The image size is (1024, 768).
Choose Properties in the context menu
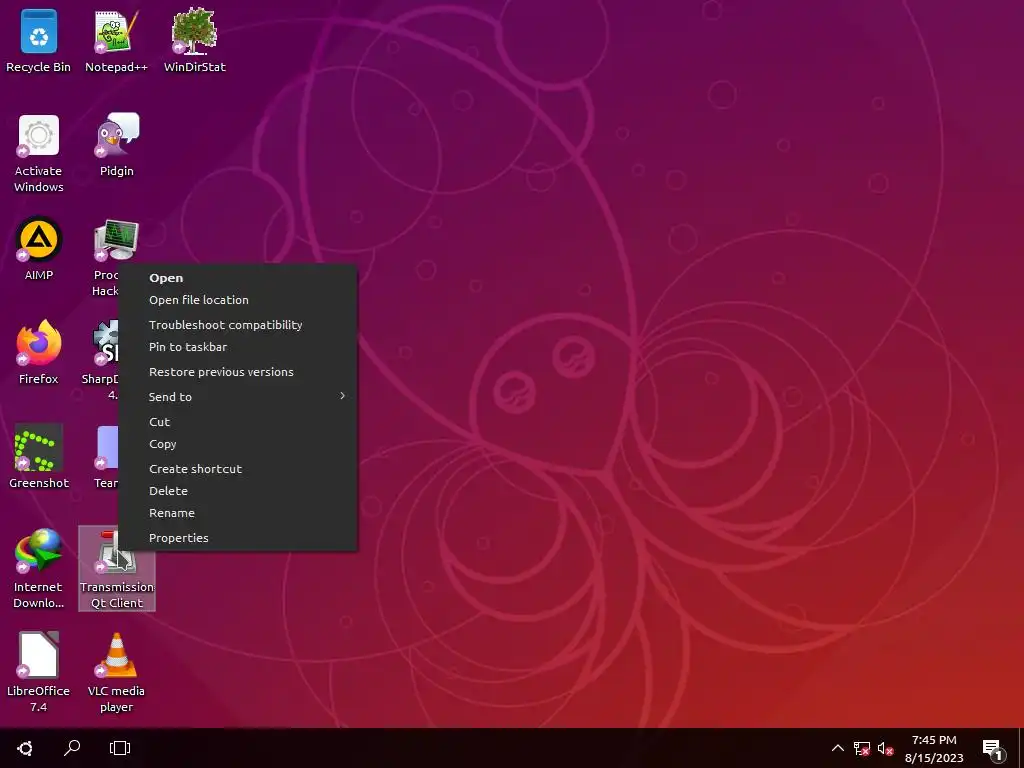click(x=238, y=538)
